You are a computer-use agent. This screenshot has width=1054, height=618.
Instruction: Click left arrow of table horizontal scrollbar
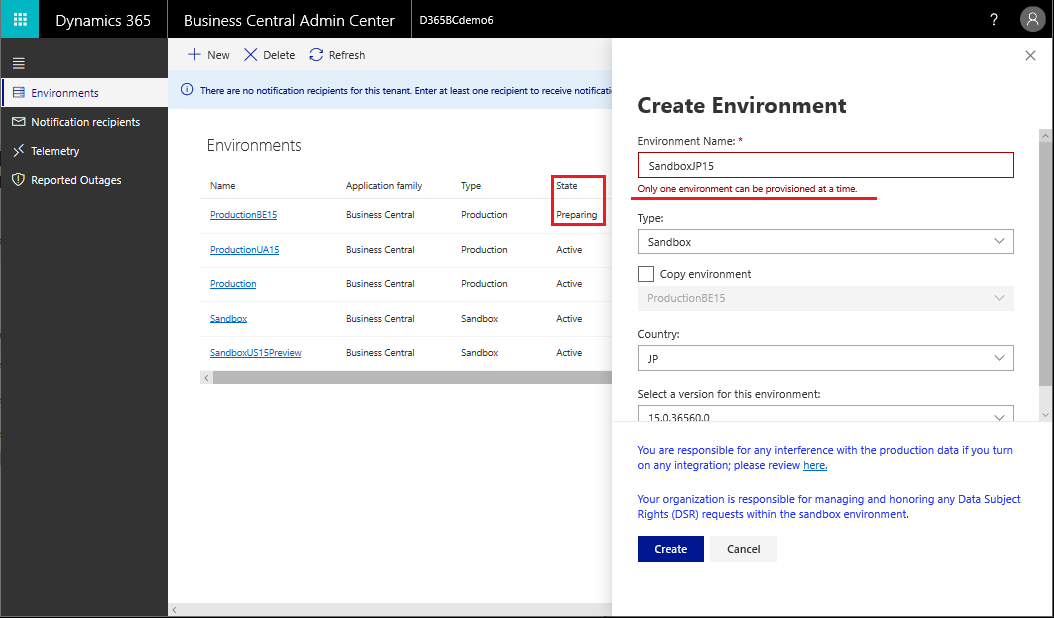pyautogui.click(x=206, y=378)
